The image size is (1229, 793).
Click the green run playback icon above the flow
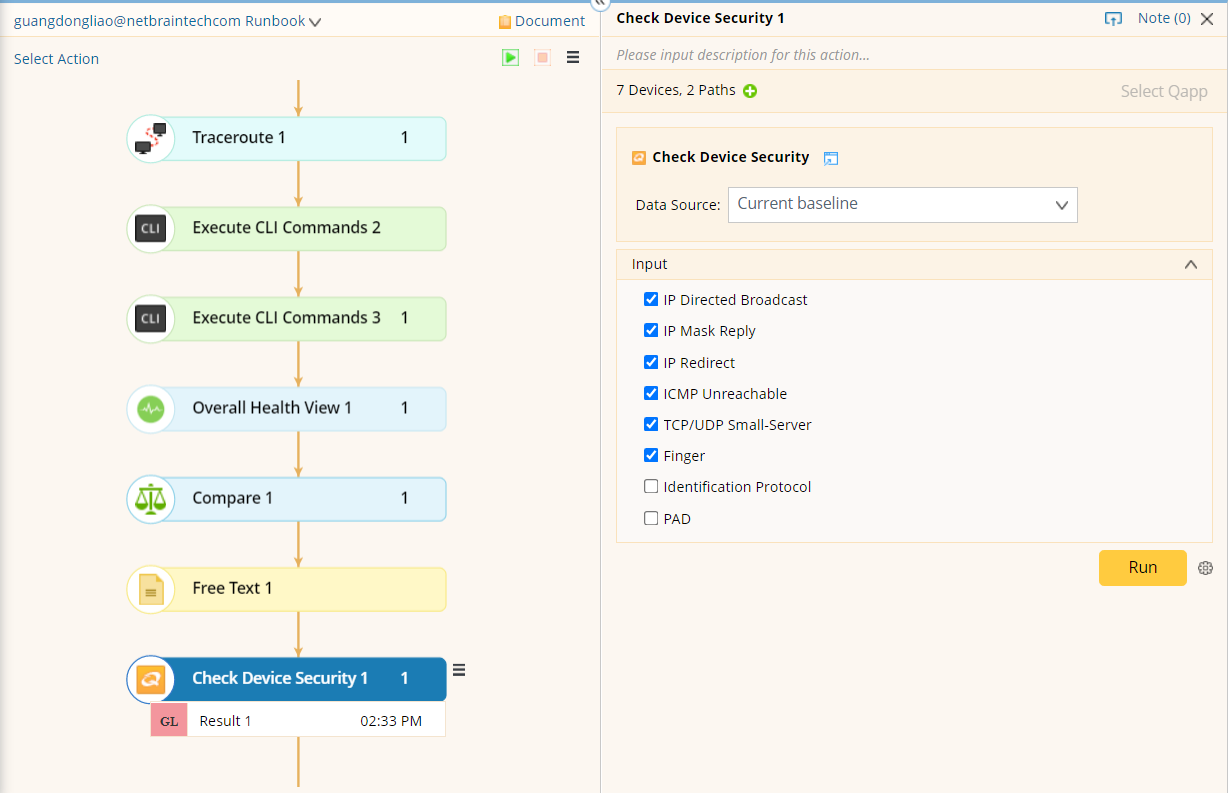click(x=510, y=57)
